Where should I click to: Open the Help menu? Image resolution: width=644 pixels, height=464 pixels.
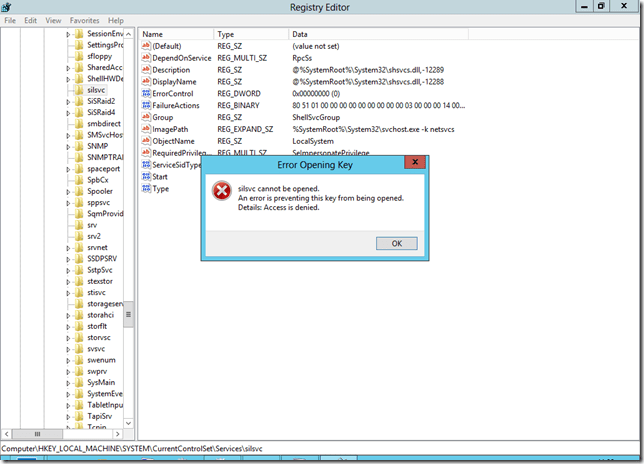coord(115,21)
